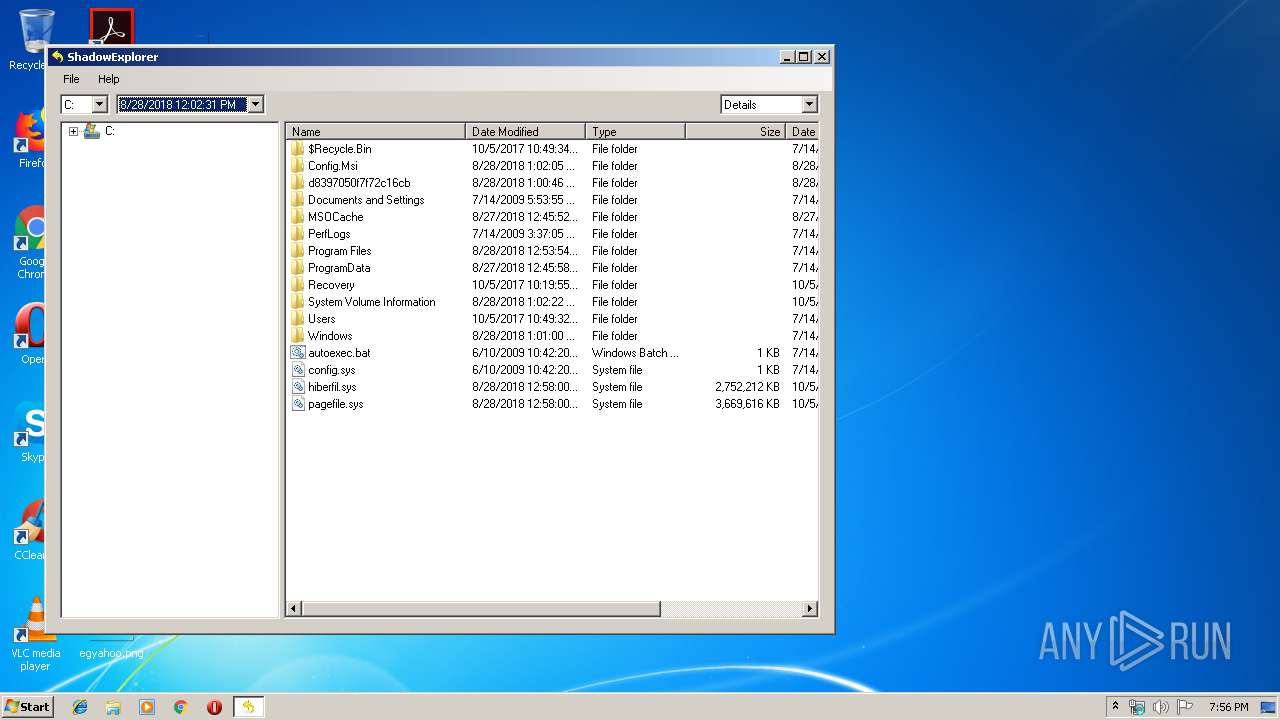The height and width of the screenshot is (720, 1280).
Task: Click the horizontal scrollbar left arrow
Action: click(294, 608)
